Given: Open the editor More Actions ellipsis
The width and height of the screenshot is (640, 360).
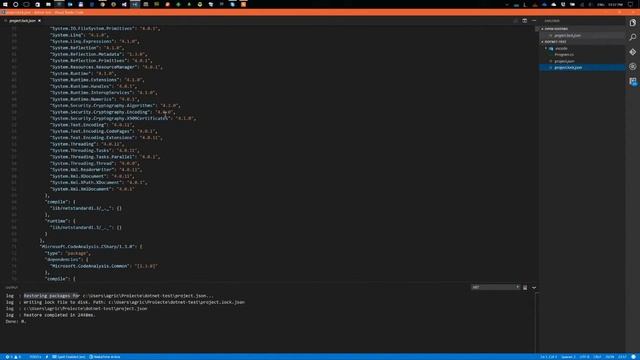Looking at the screenshot, I should coord(534,20).
